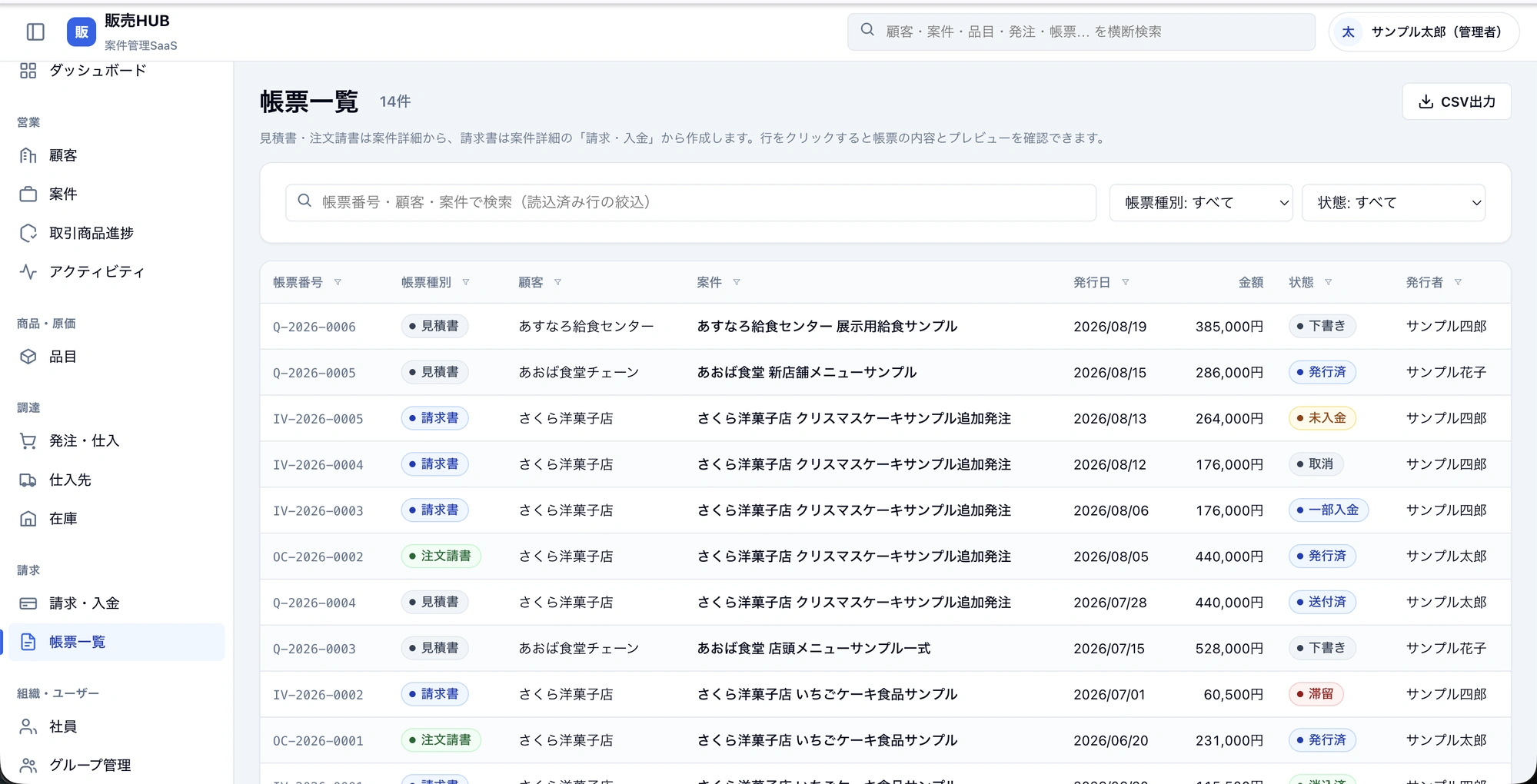Click 請求書 badge in IV-2026-0003 row
The height and width of the screenshot is (784, 1537).
tap(434, 510)
